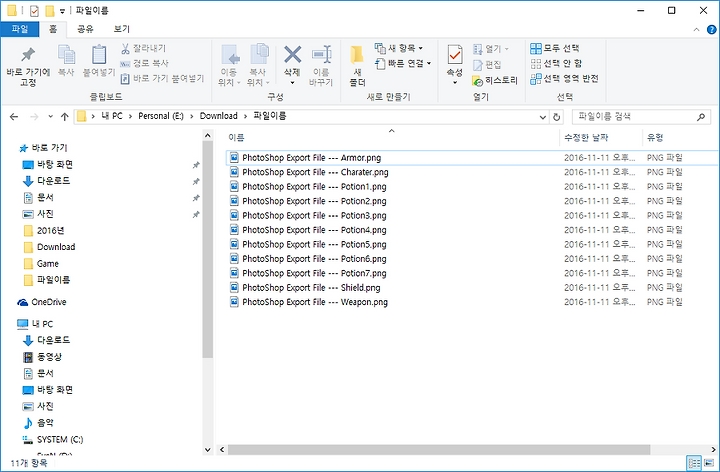
Task: Click the navigation pane scroll down arrow
Action: [x=208, y=450]
